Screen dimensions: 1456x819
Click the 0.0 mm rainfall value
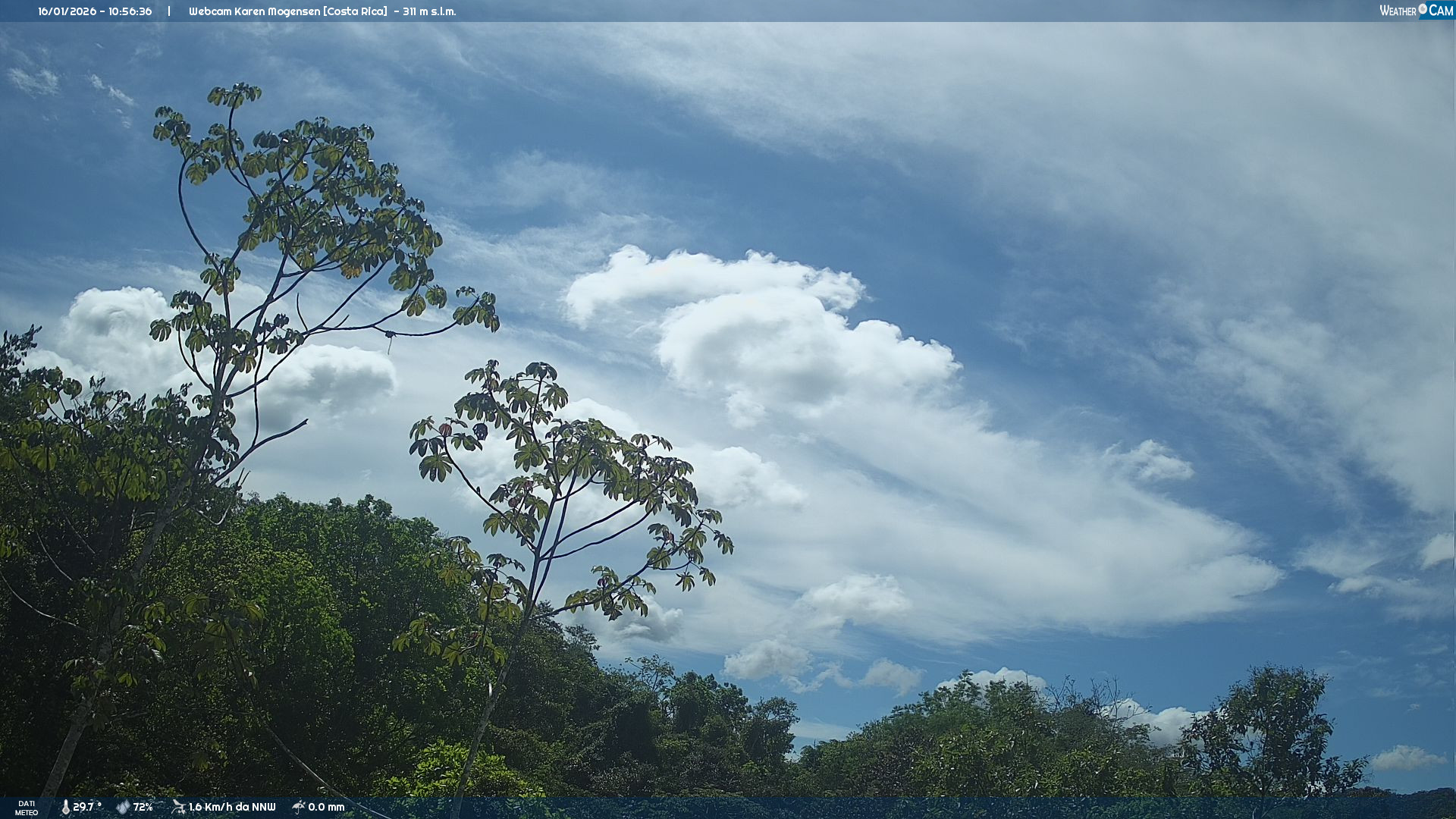click(x=326, y=808)
